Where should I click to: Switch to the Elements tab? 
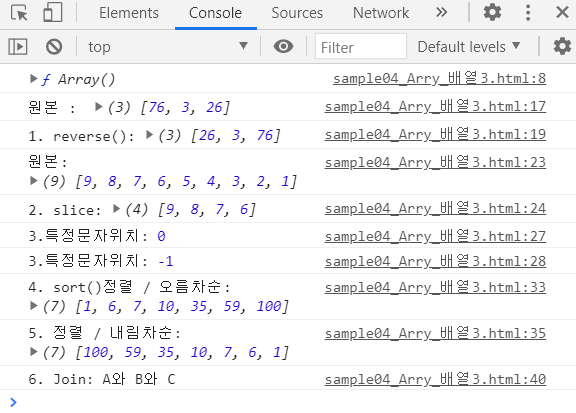point(129,13)
